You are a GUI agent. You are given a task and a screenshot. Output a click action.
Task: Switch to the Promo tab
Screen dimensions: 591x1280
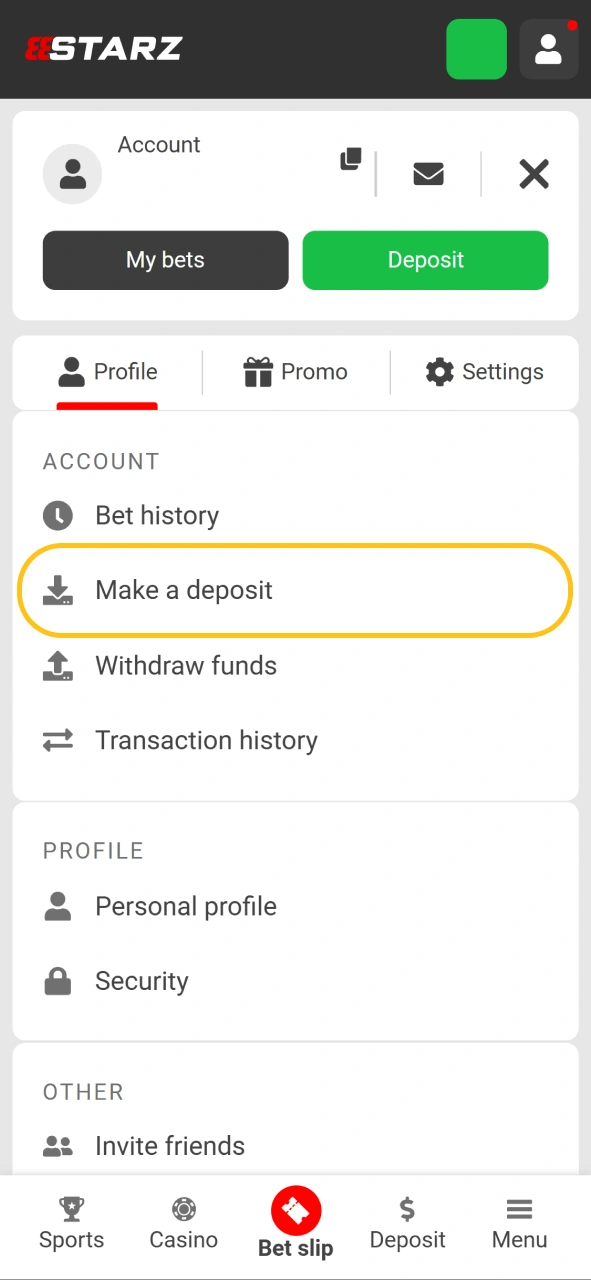coord(295,371)
